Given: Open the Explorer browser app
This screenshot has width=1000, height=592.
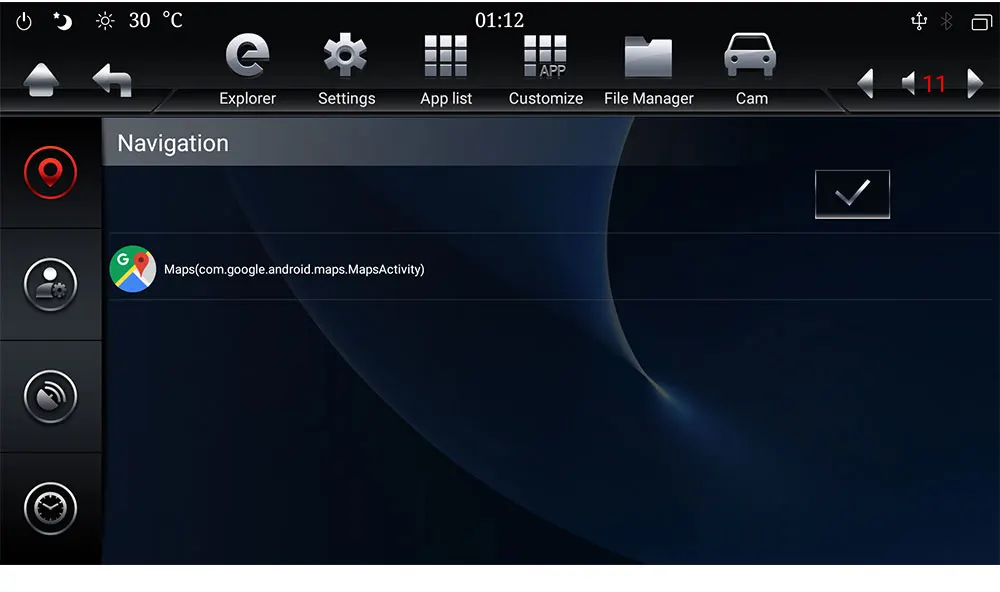Looking at the screenshot, I should [247, 69].
